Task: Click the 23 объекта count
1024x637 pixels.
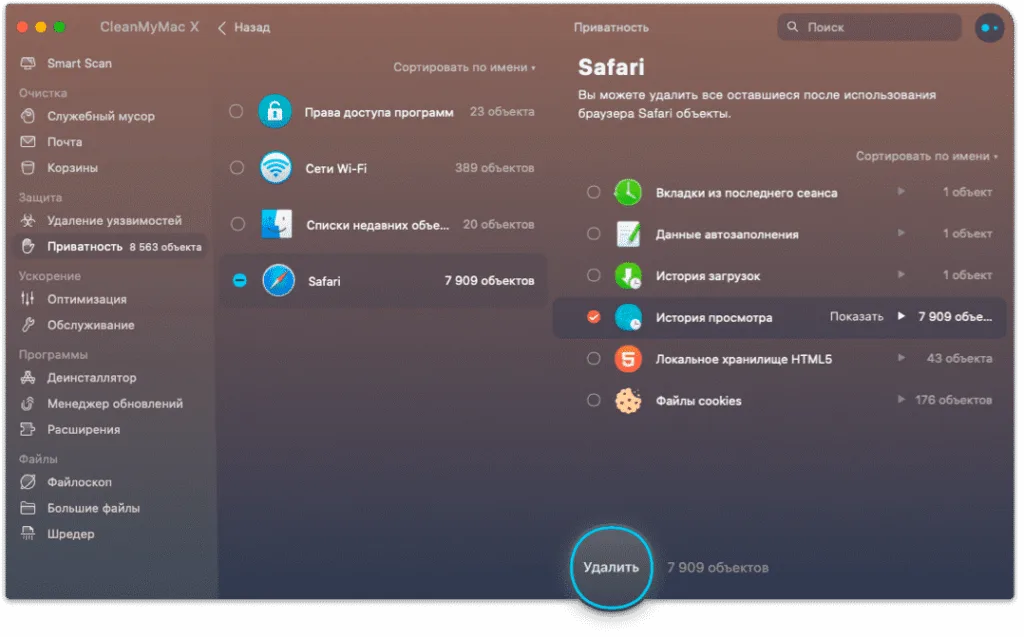Action: [x=502, y=112]
